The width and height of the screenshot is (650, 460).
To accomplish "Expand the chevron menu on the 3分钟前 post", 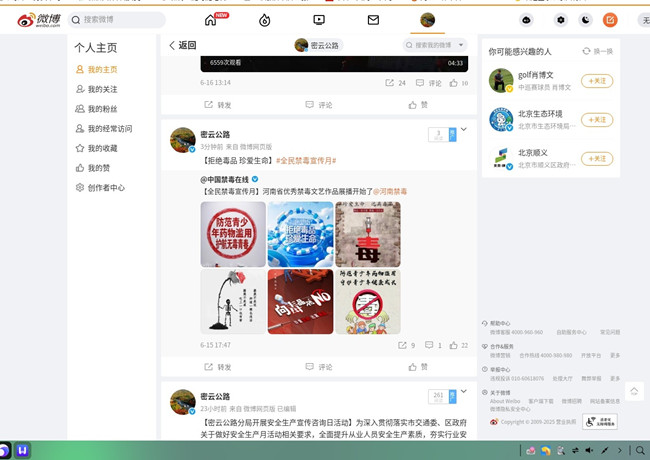I will pos(463,129).
